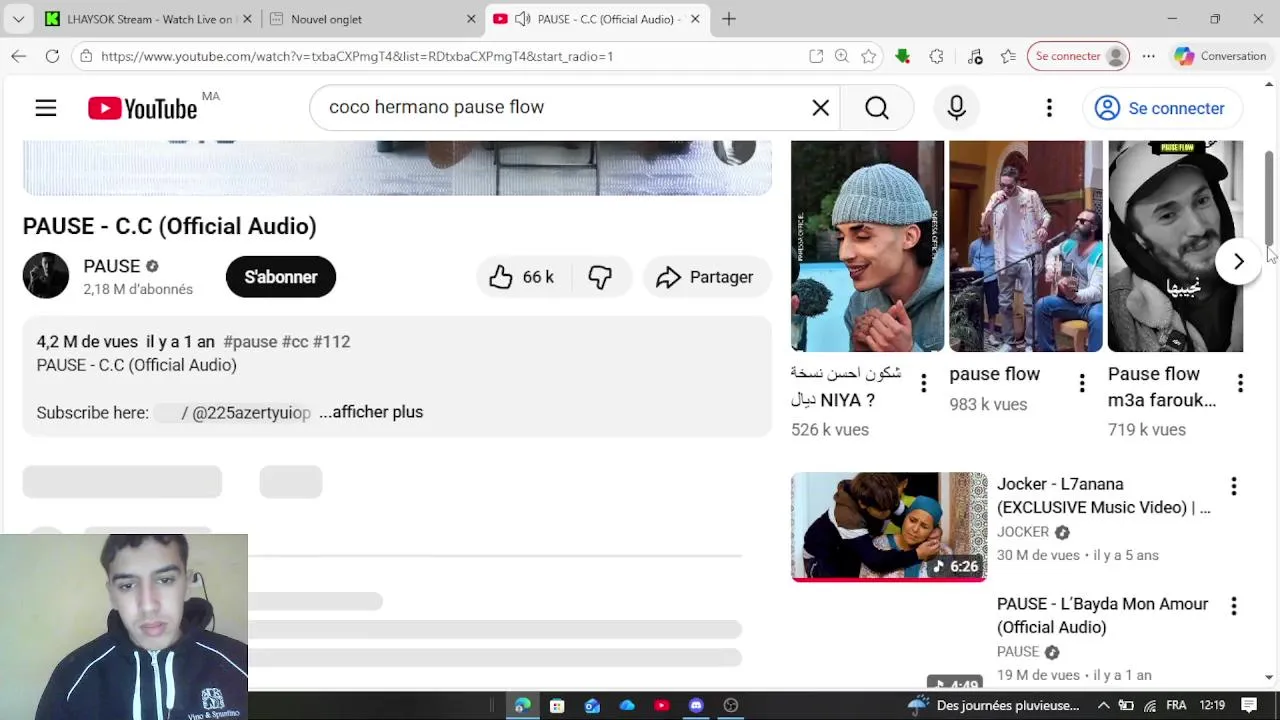Open a new browser tab

tap(729, 19)
